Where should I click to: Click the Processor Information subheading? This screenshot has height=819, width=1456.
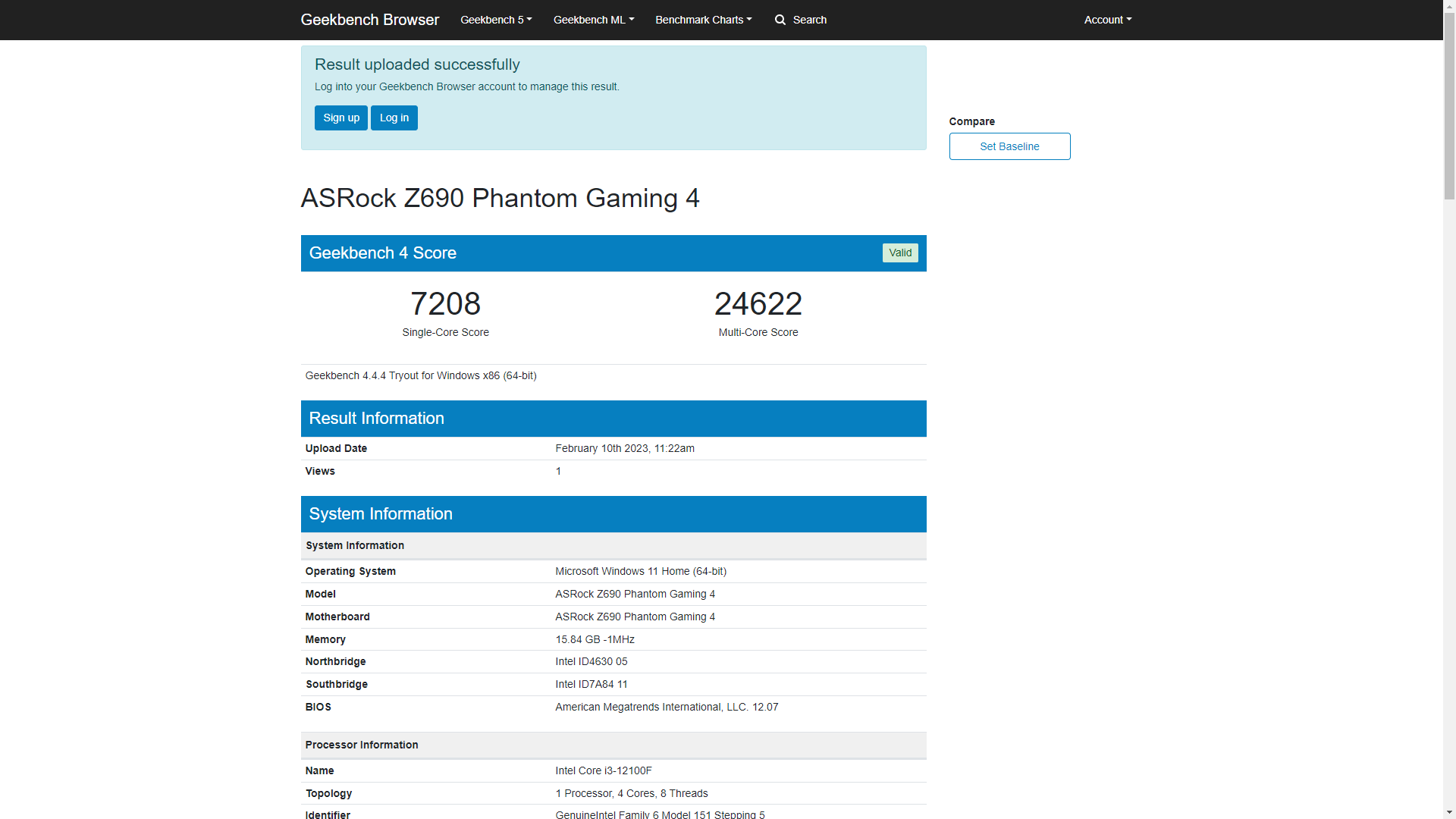point(362,745)
